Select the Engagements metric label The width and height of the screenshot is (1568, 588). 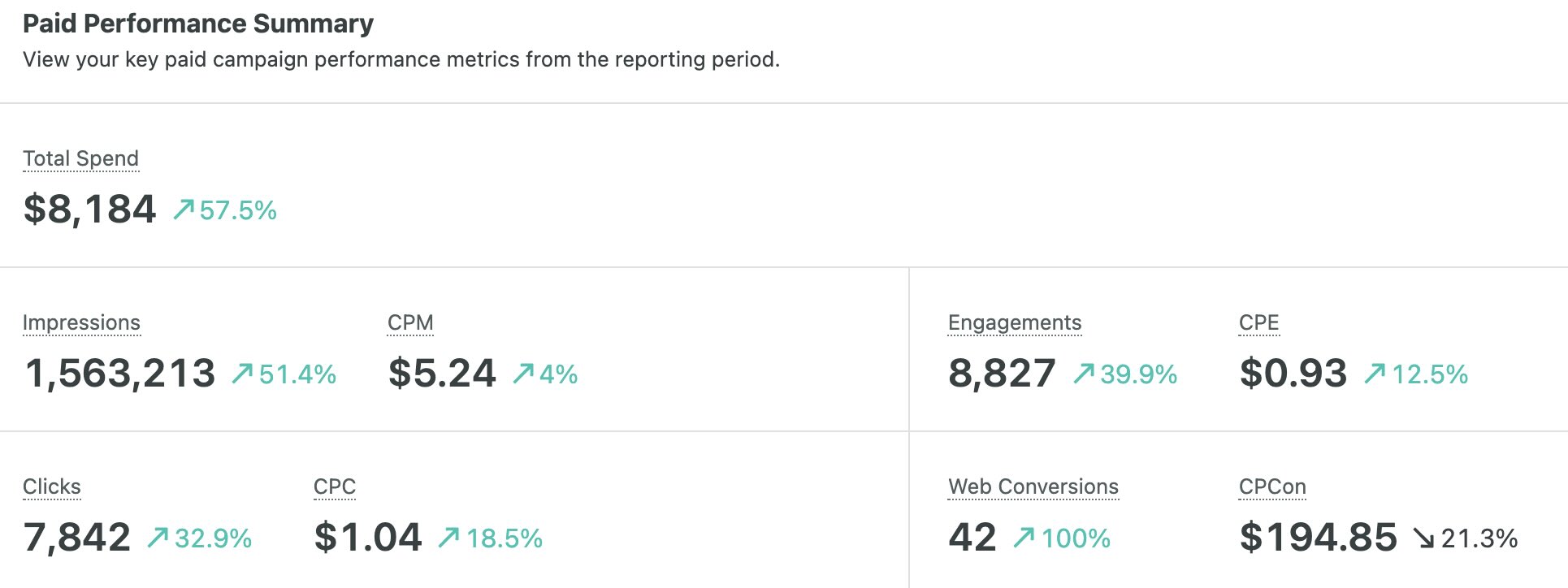tap(1014, 322)
